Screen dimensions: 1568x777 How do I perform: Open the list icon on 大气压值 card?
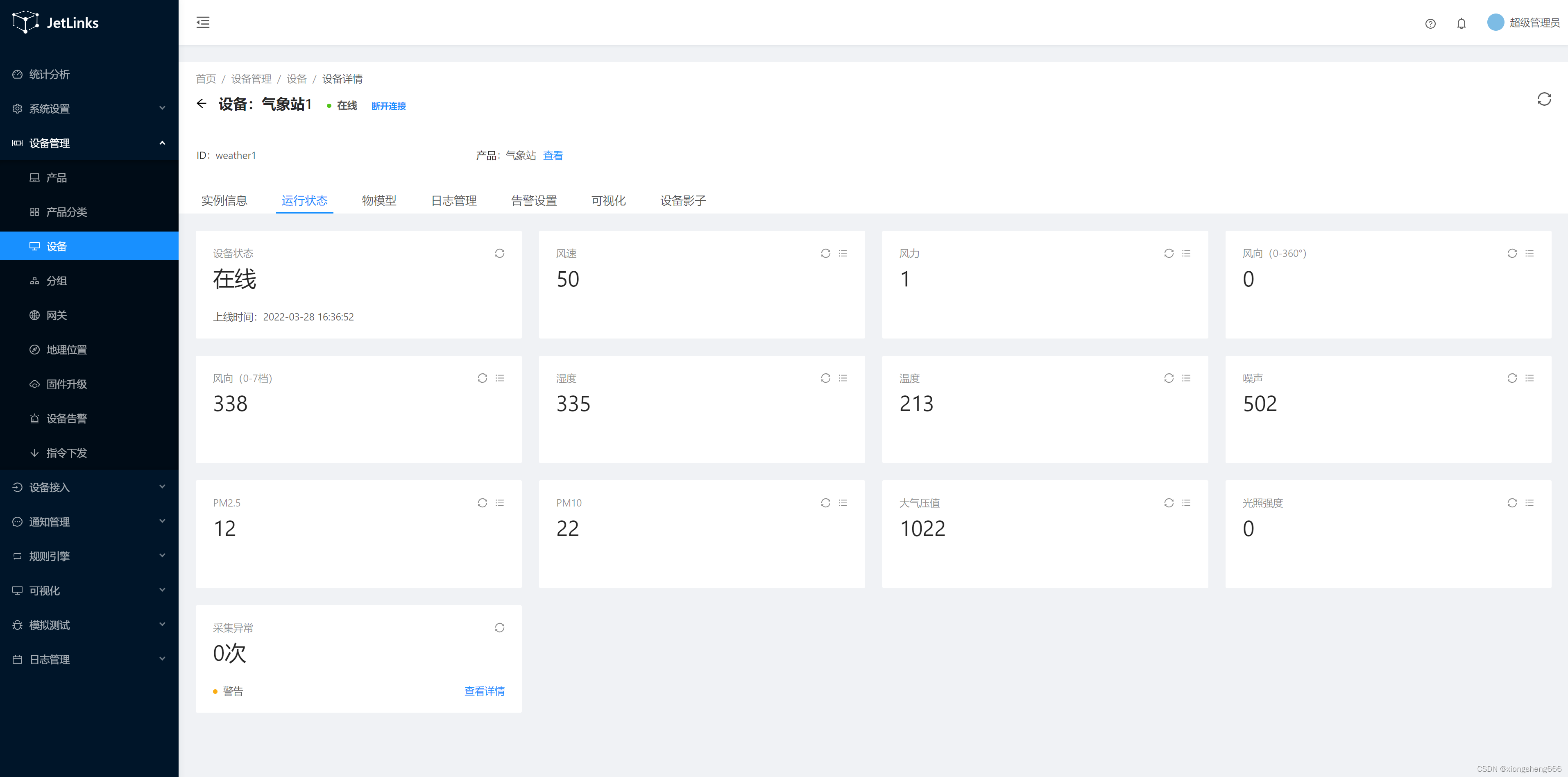coord(1186,503)
